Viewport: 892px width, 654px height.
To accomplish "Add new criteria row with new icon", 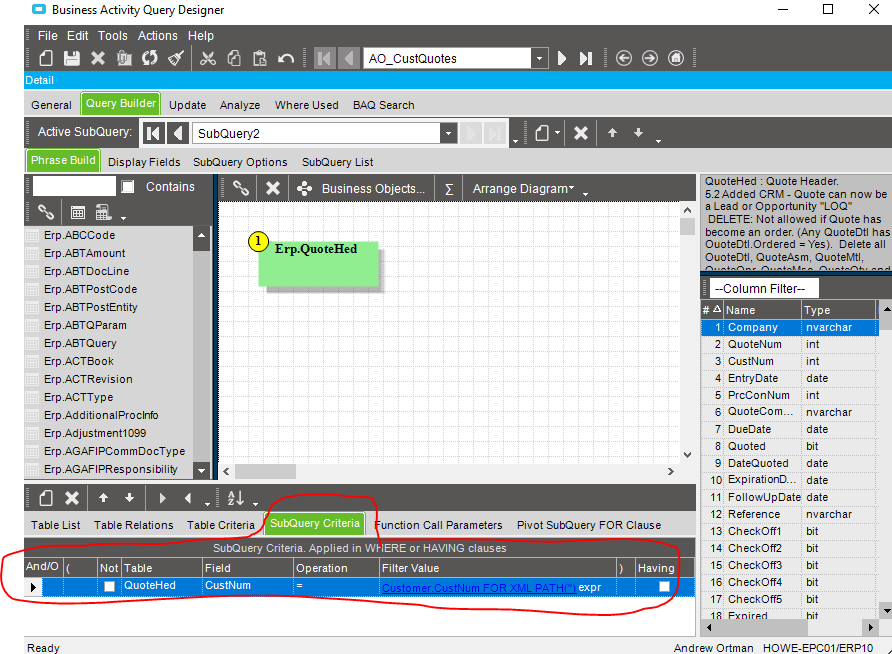I will tap(46, 498).
